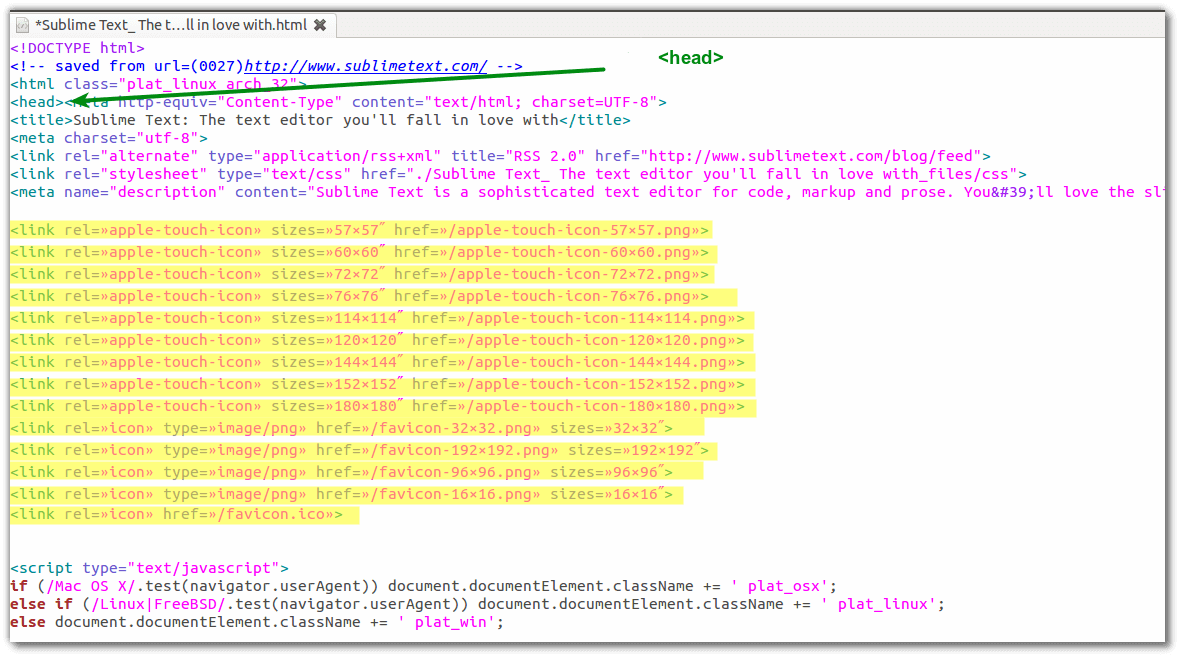
Task: Close the Sublime Text HTML tab
Action: point(320,25)
